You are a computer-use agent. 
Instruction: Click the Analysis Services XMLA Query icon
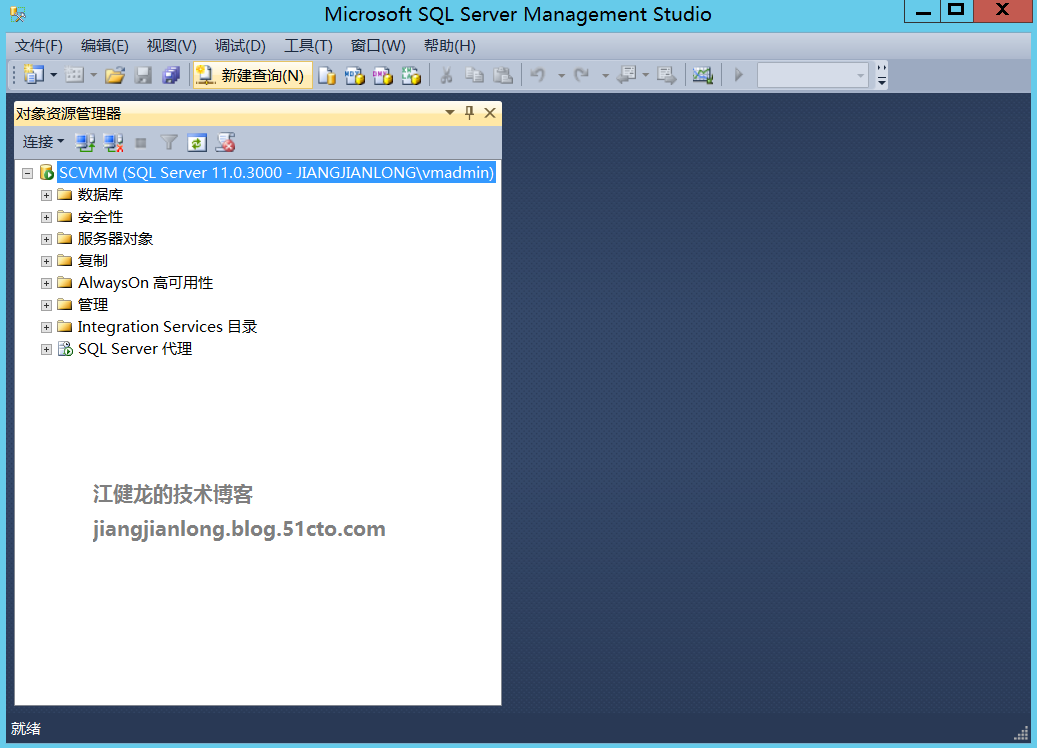pos(411,75)
